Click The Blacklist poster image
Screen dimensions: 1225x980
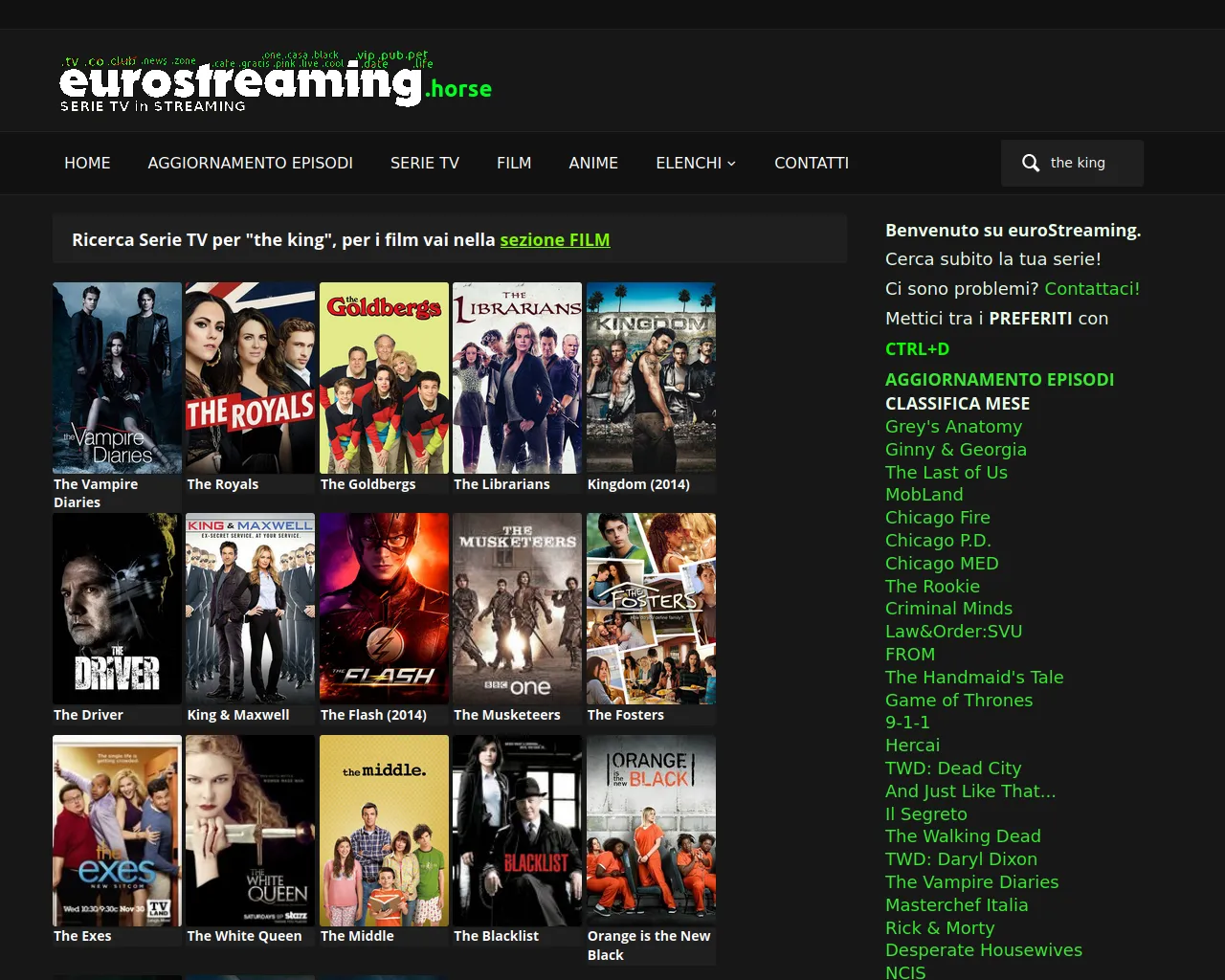point(517,830)
